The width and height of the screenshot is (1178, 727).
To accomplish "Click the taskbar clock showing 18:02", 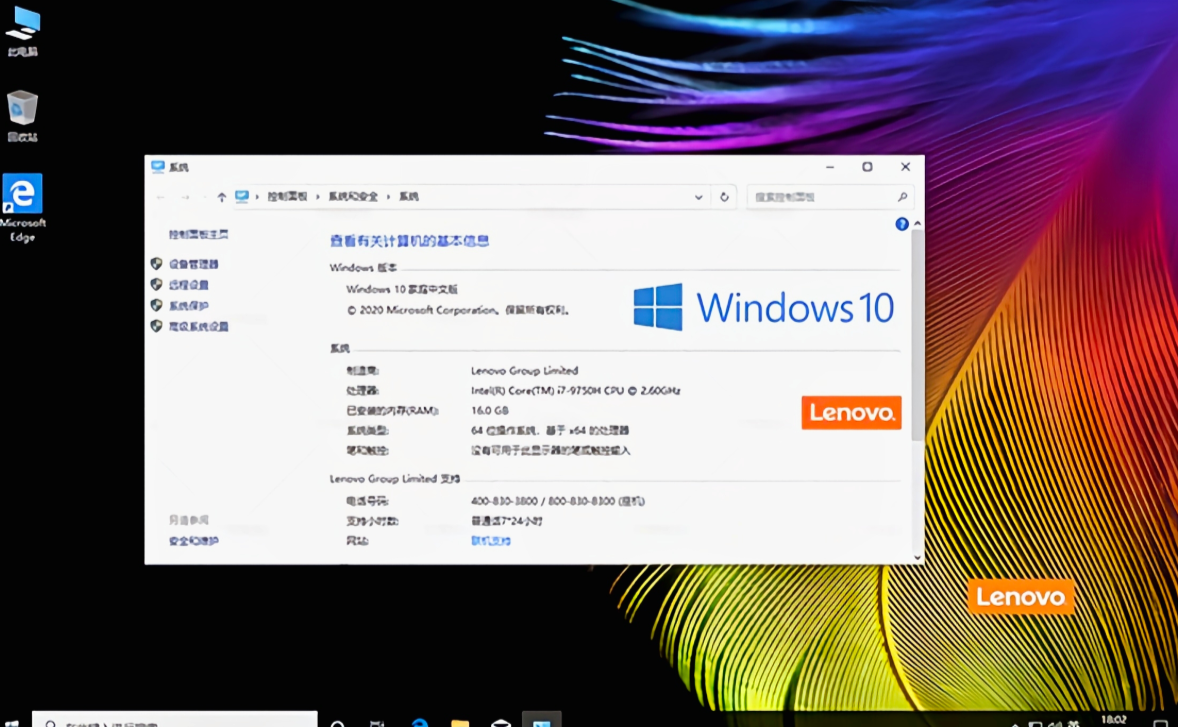I will [1113, 720].
